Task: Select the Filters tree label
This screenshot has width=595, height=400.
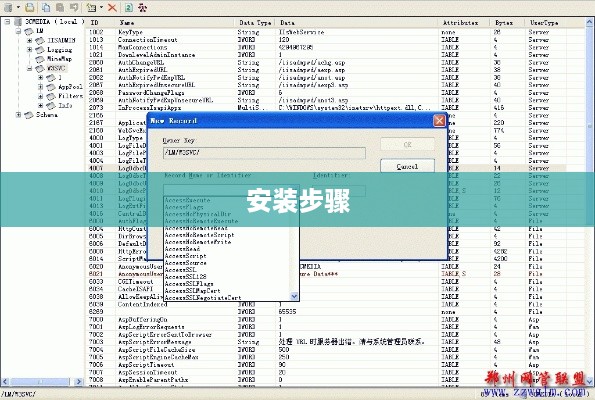Action: 70,96
